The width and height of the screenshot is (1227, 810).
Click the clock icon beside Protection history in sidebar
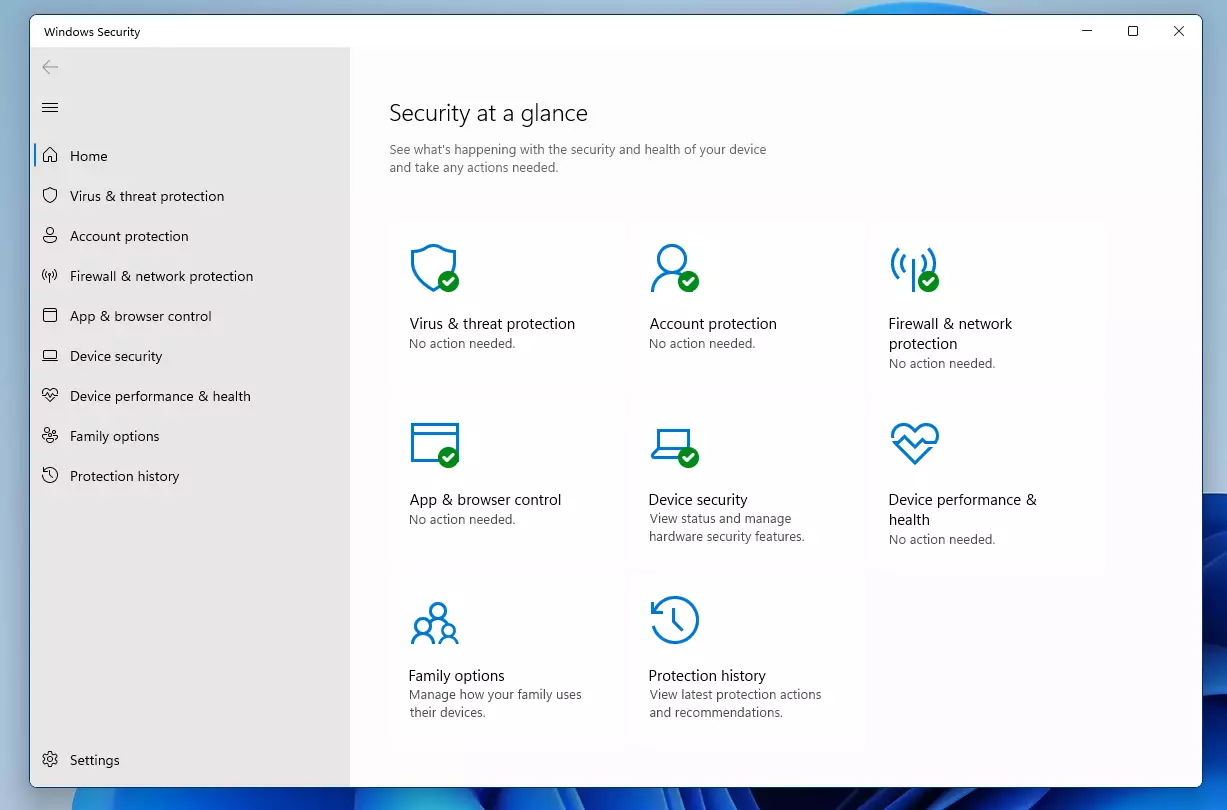(50, 476)
